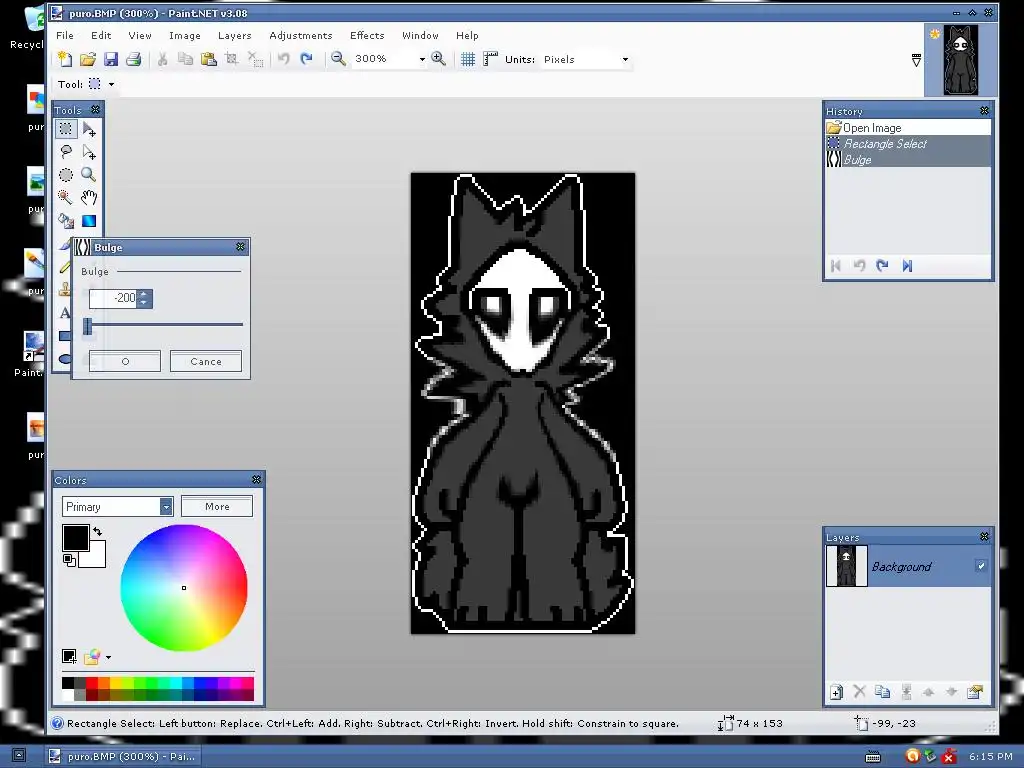Image resolution: width=1024 pixels, height=768 pixels.
Task: Open the Primary color selector dropdown
Action: [166, 507]
